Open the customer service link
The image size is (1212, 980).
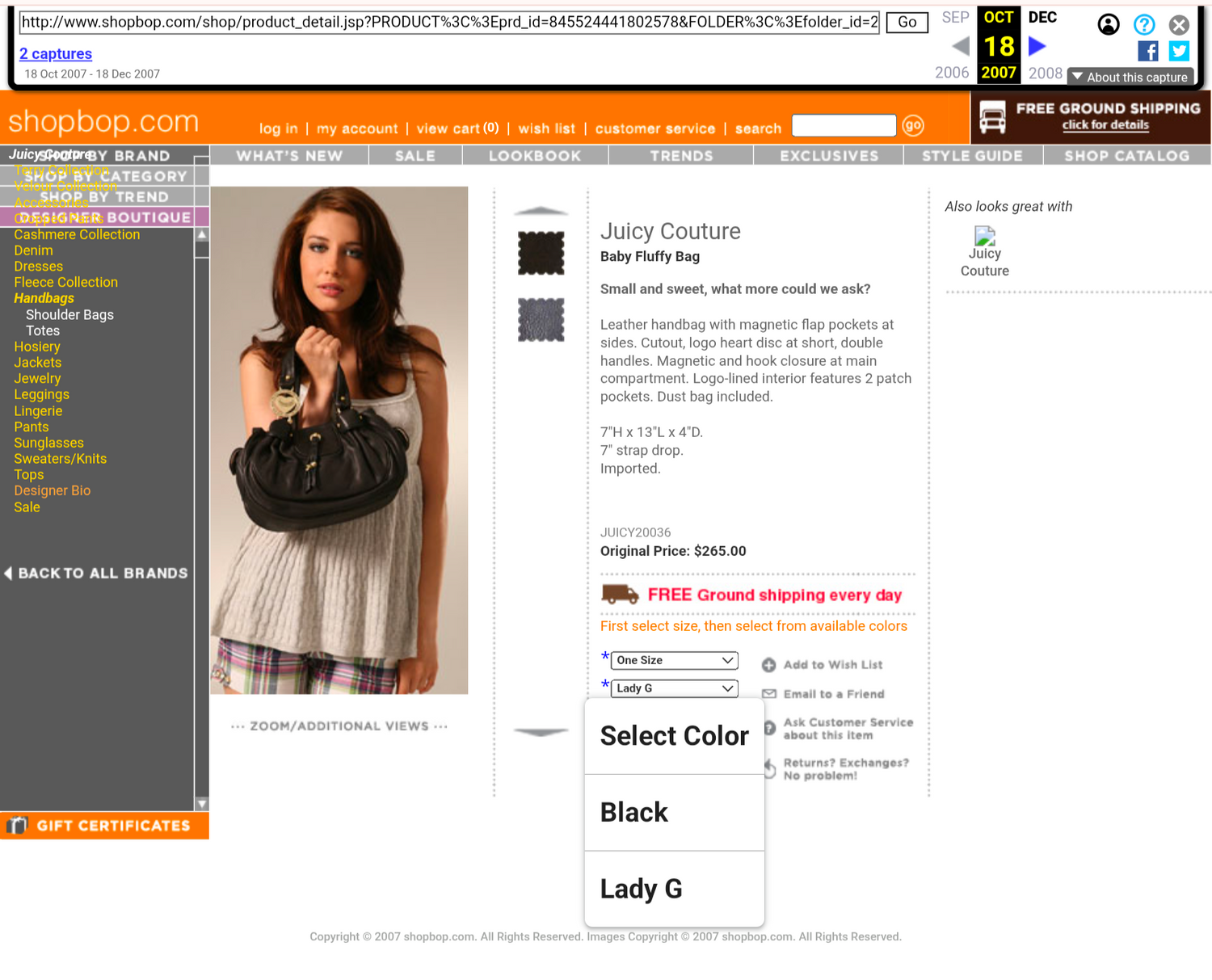(655, 128)
